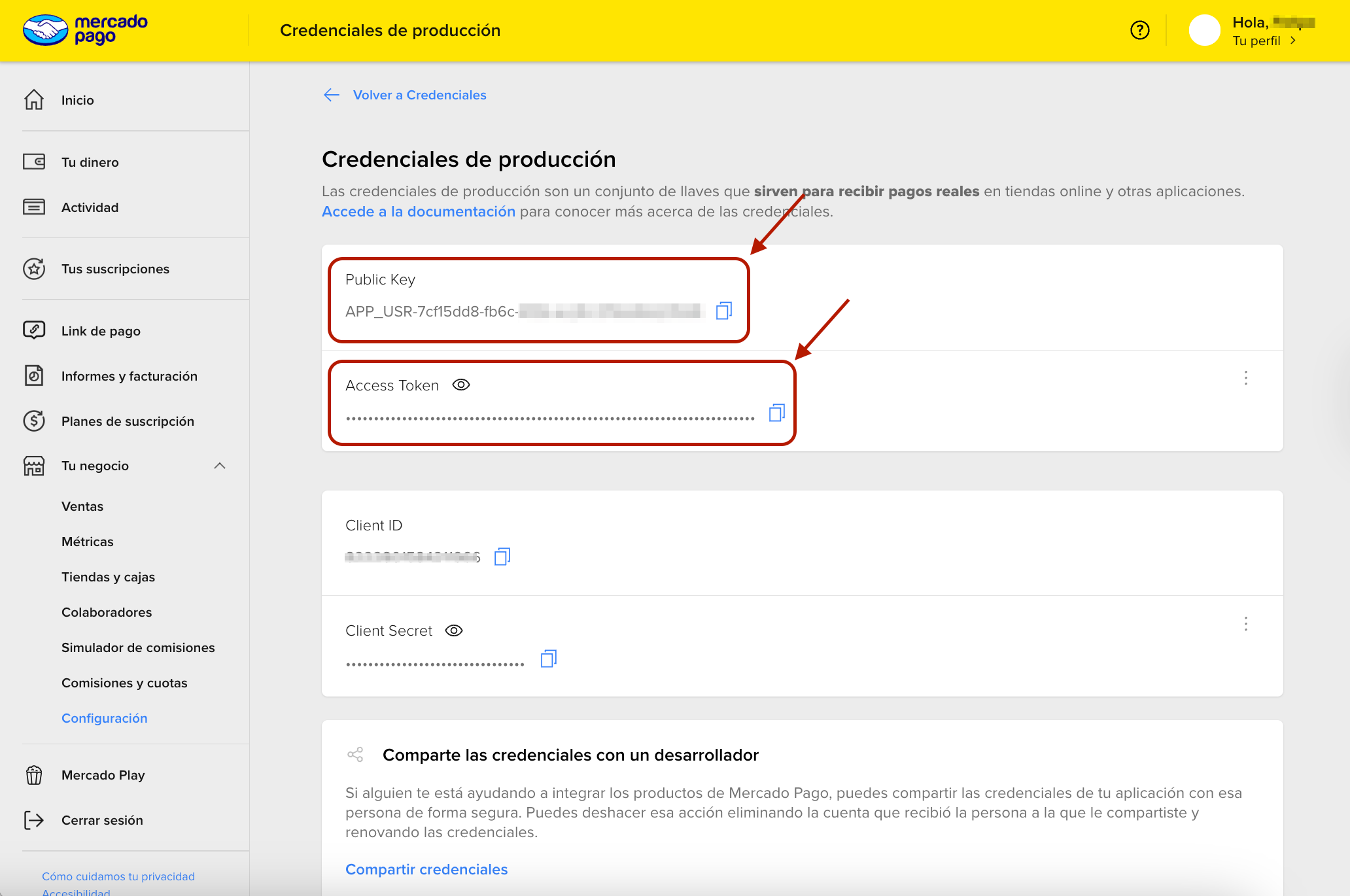This screenshot has height=896, width=1350.
Task: Open the help question mark icon
Action: click(1139, 30)
